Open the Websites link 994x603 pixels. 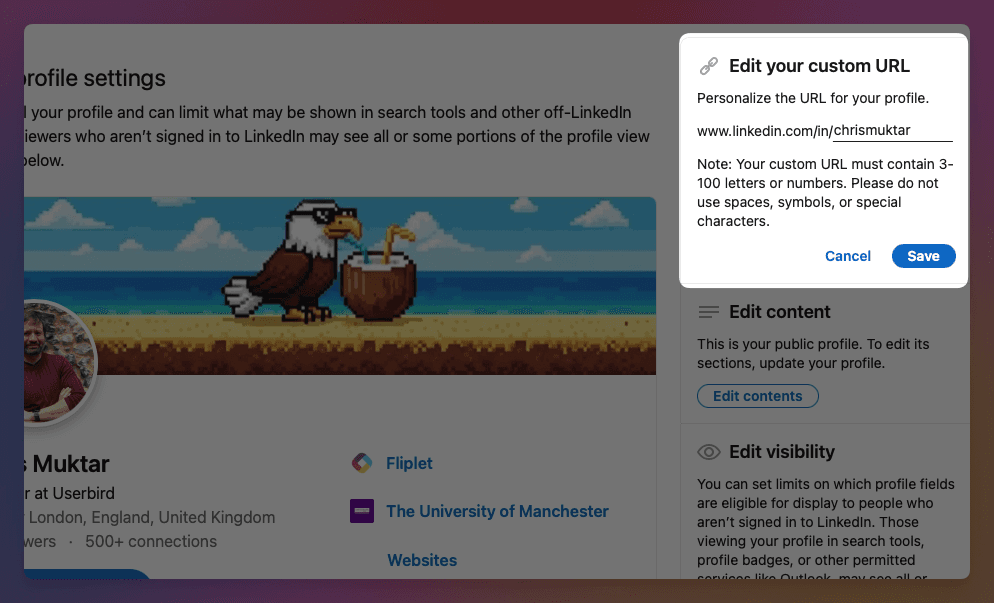[x=422, y=560]
